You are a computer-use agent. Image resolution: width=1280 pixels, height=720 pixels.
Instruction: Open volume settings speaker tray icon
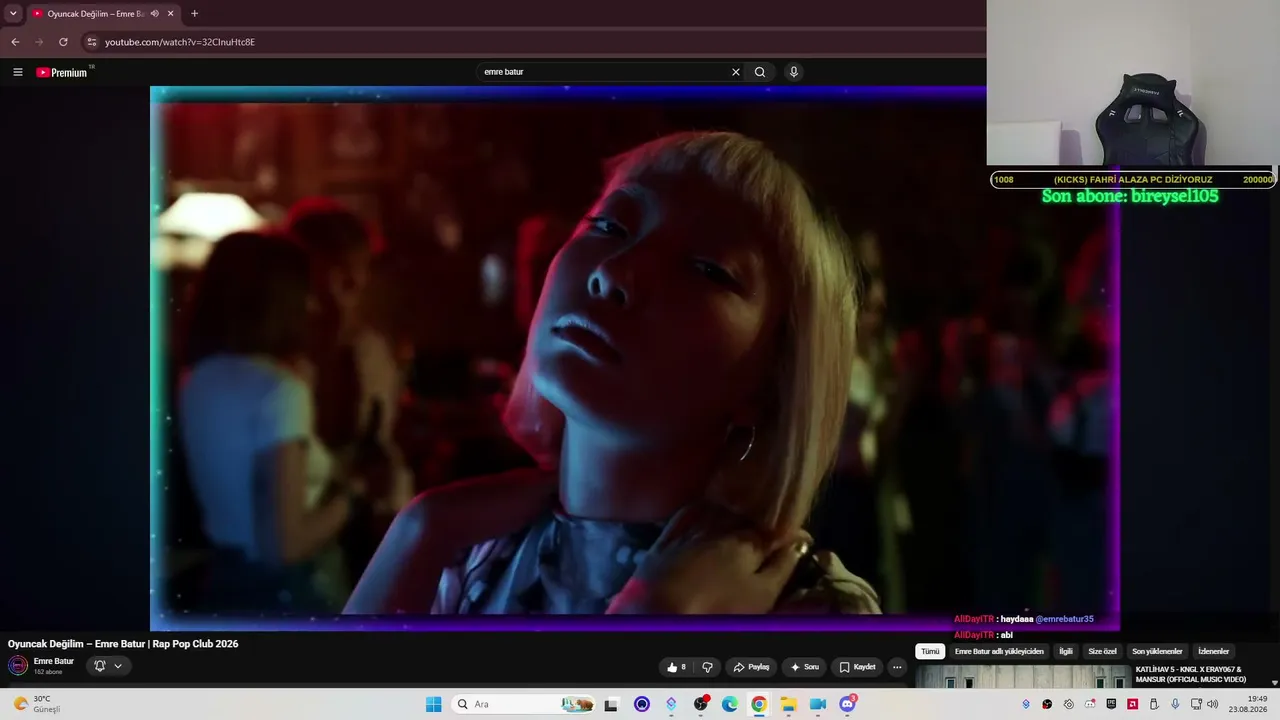[x=1212, y=704]
